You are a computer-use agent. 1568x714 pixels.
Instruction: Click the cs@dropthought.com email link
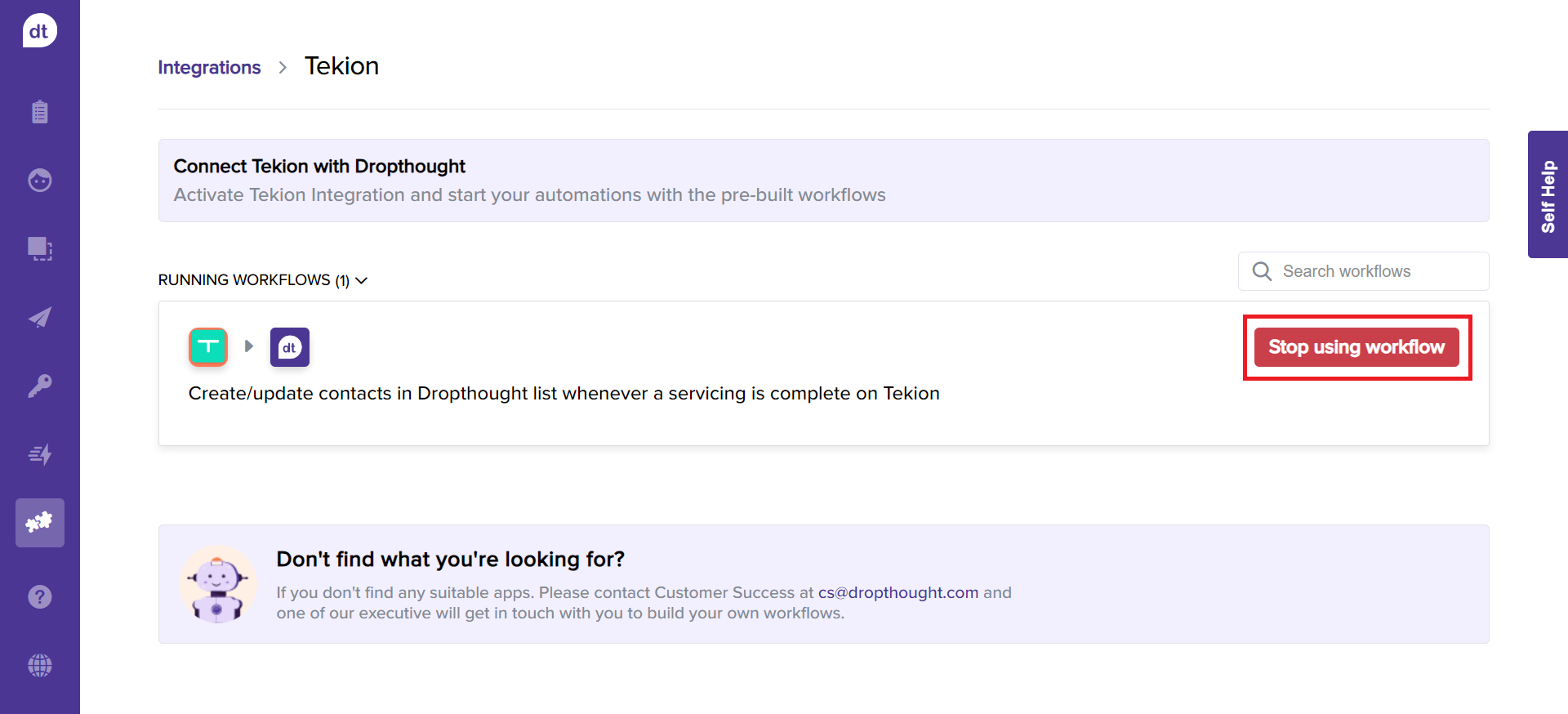(898, 592)
